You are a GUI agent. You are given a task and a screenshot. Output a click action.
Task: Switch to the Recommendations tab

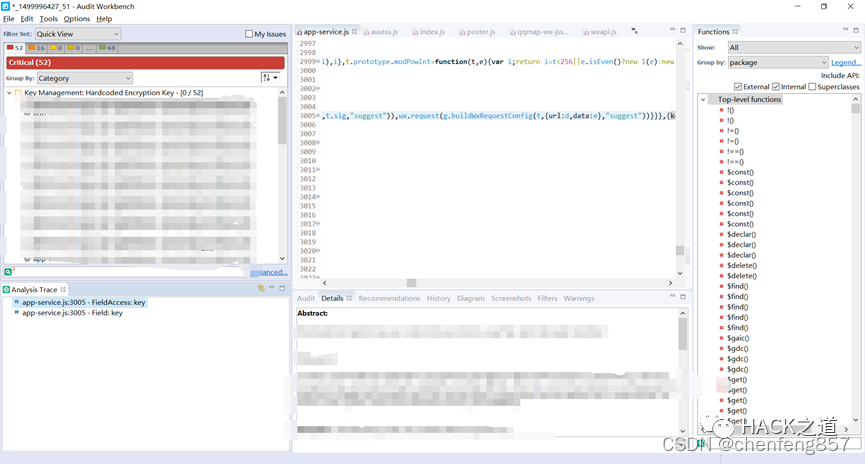(389, 298)
